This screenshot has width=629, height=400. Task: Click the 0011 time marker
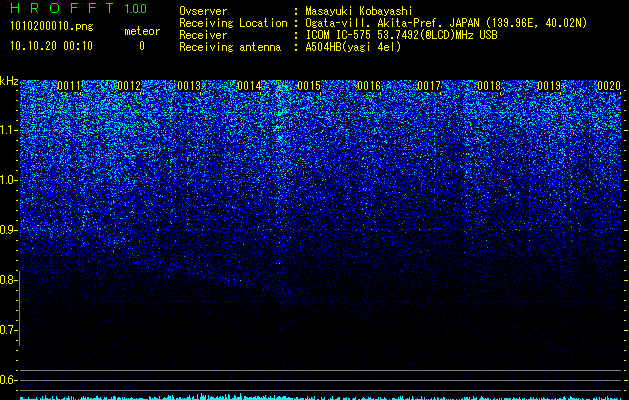click(x=69, y=86)
